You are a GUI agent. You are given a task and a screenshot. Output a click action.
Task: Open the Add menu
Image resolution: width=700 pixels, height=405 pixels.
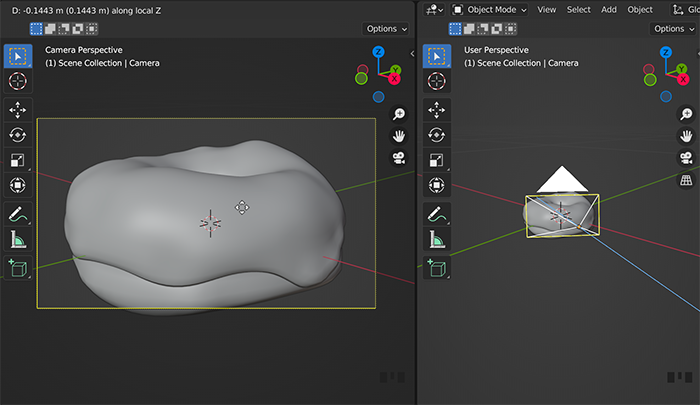point(609,9)
